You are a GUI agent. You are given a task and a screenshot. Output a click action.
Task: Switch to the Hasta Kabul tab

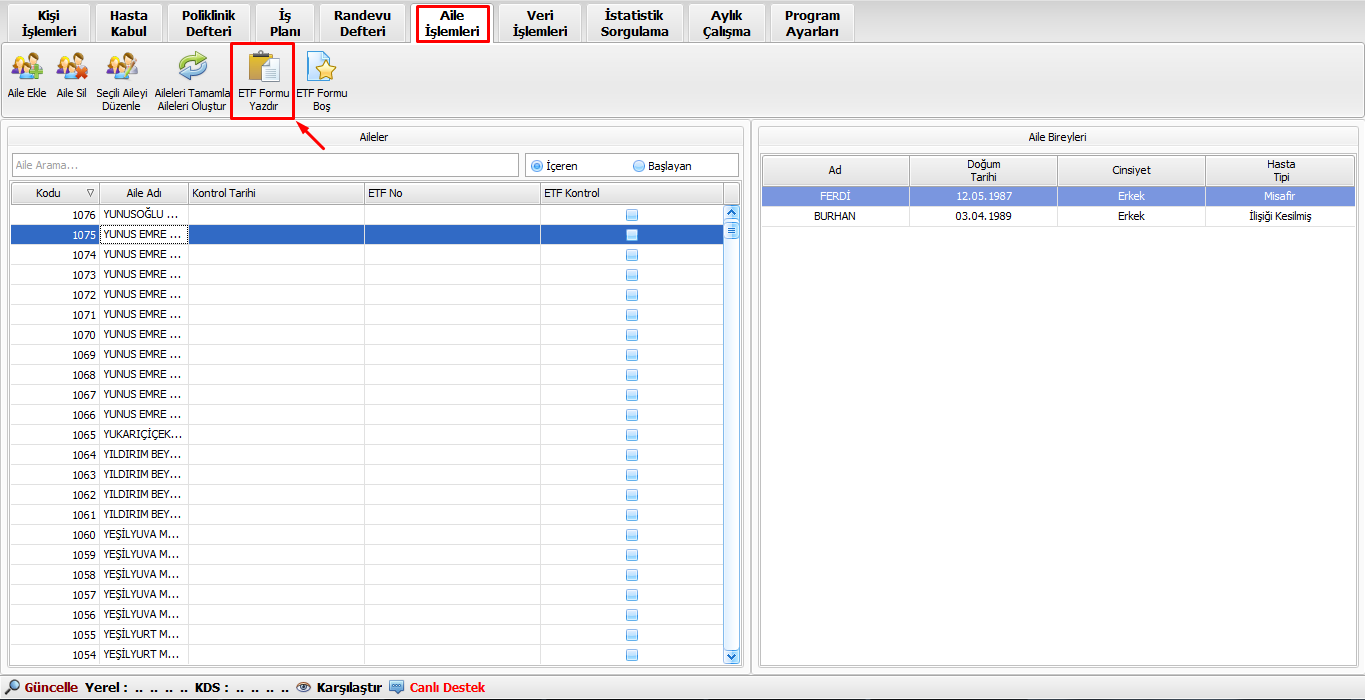(x=129, y=23)
